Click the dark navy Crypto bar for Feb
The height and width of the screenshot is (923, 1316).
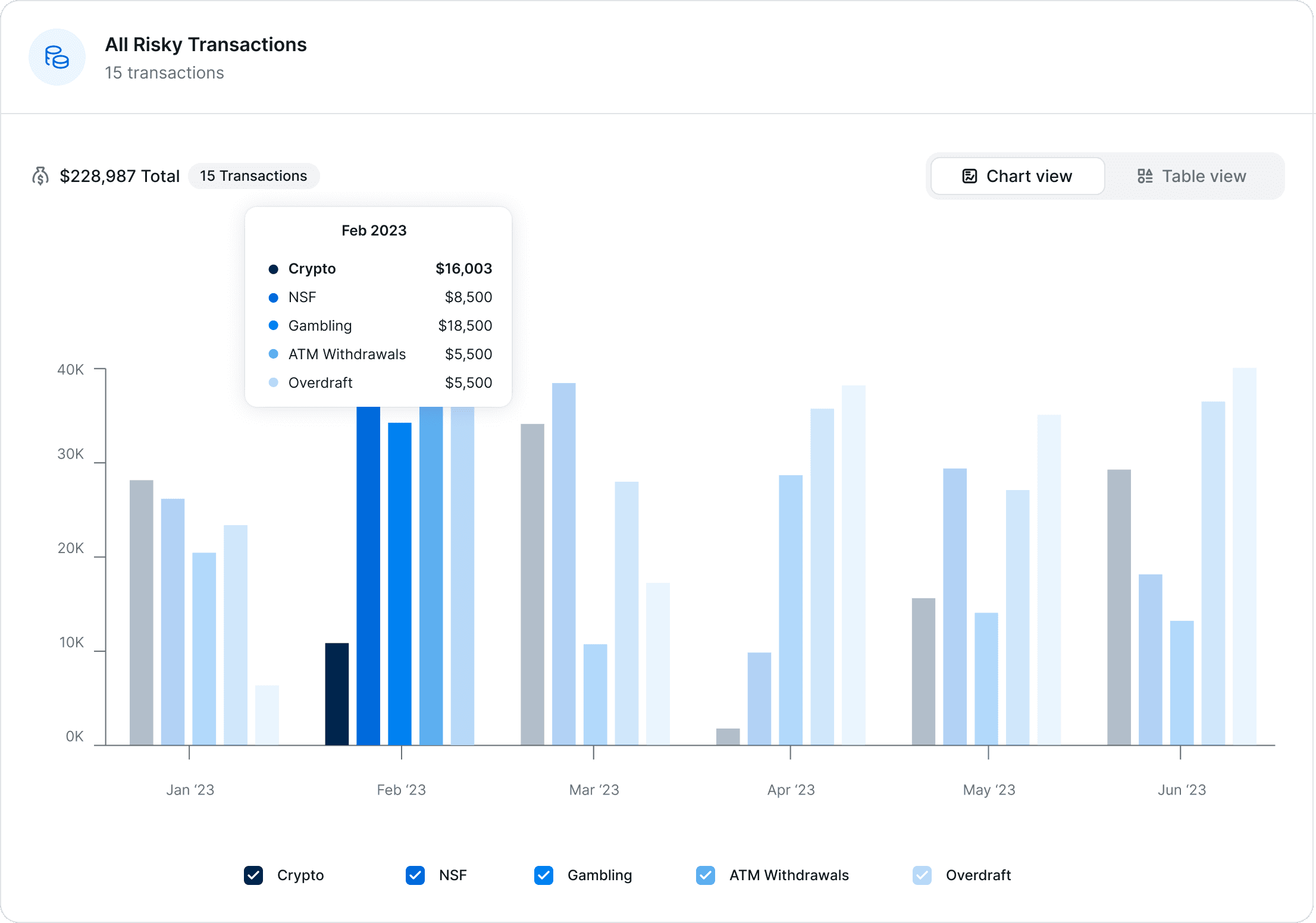[337, 693]
